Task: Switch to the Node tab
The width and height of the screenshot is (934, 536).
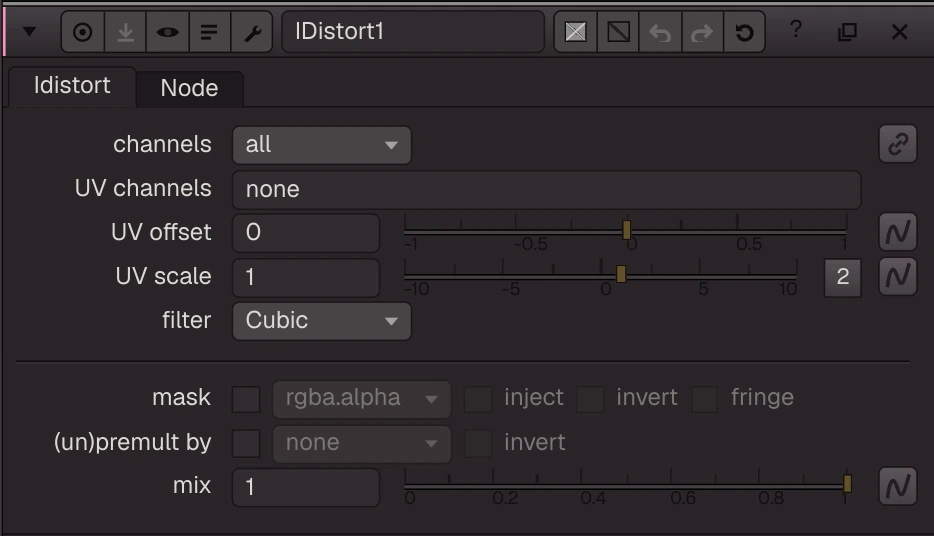Action: pyautogui.click(x=189, y=89)
